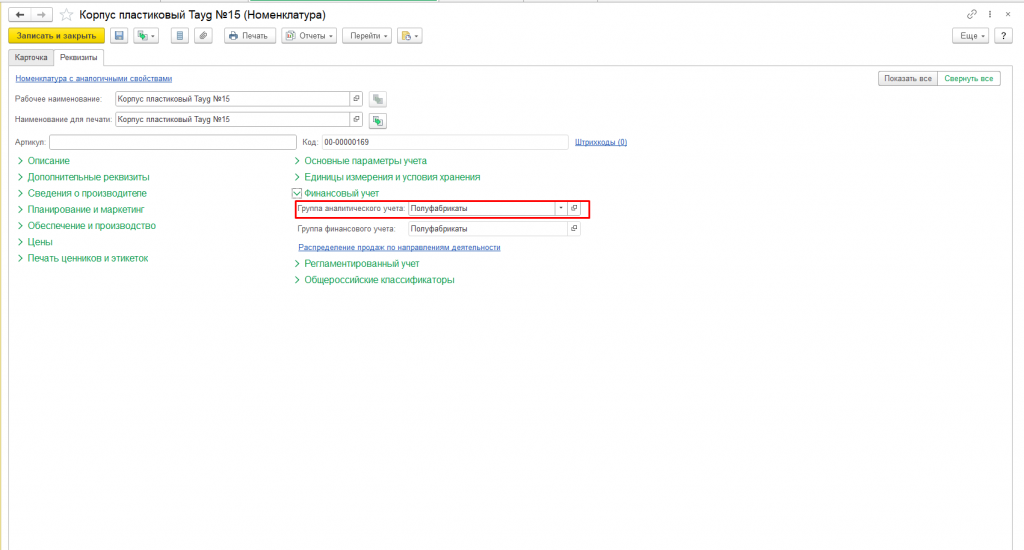Image resolution: width=1024 pixels, height=550 pixels.
Task: Open the document-with-clock toolbar dropdown
Action: click(x=409, y=36)
